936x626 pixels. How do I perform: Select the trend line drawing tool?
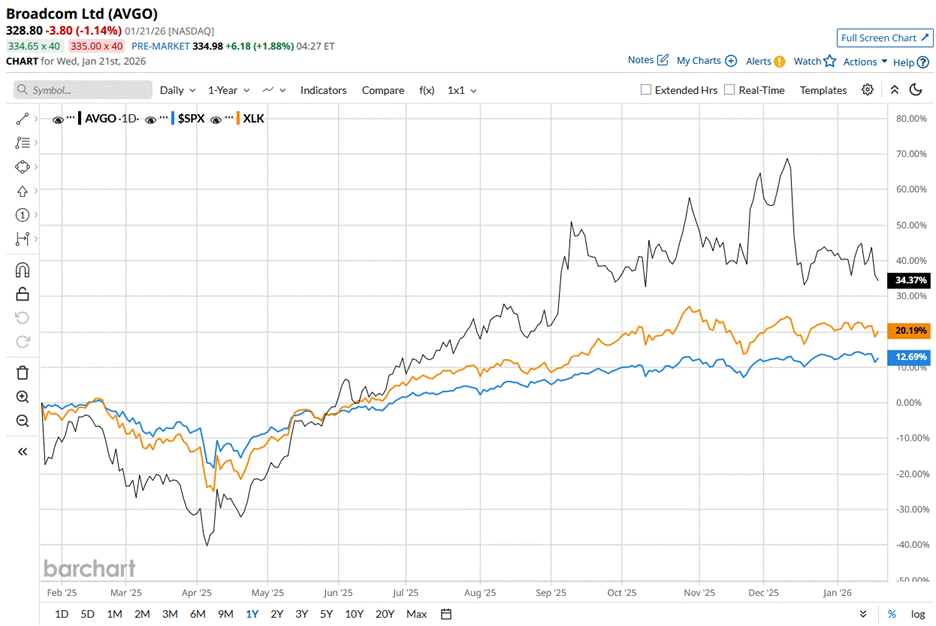click(x=22, y=119)
